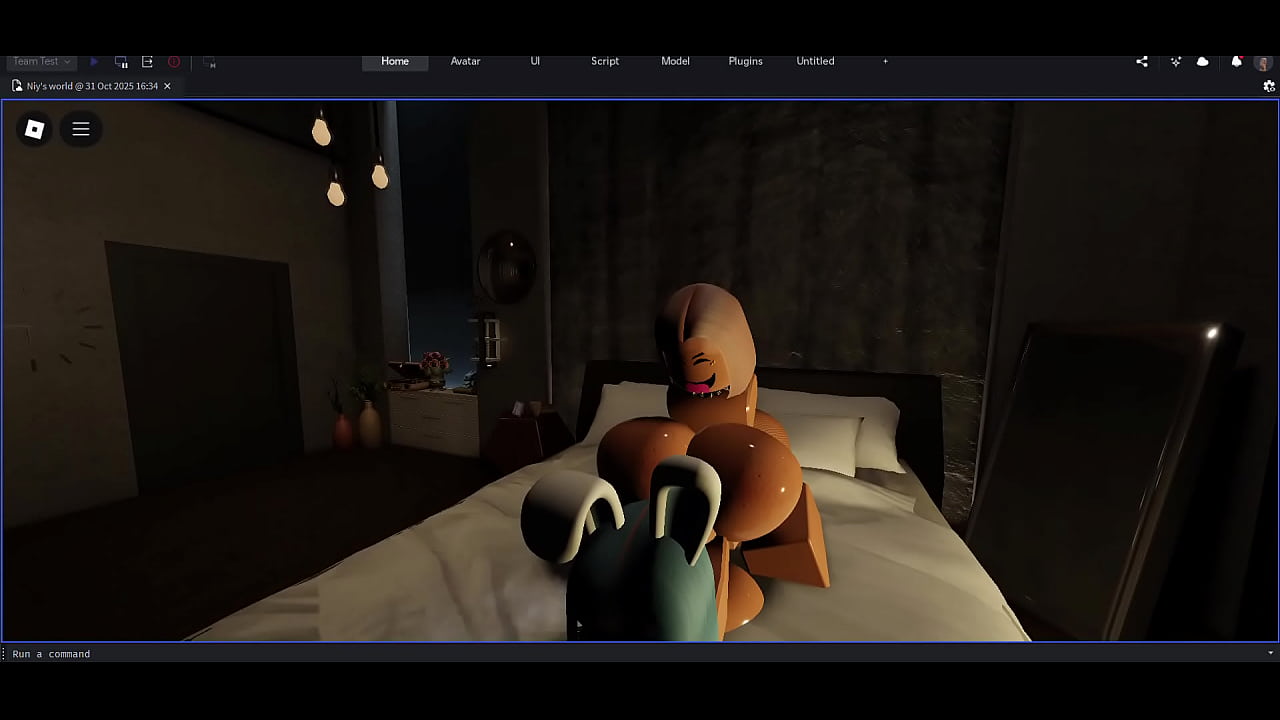The height and width of the screenshot is (720, 1280).
Task: Open the user profile avatar
Action: click(1263, 62)
